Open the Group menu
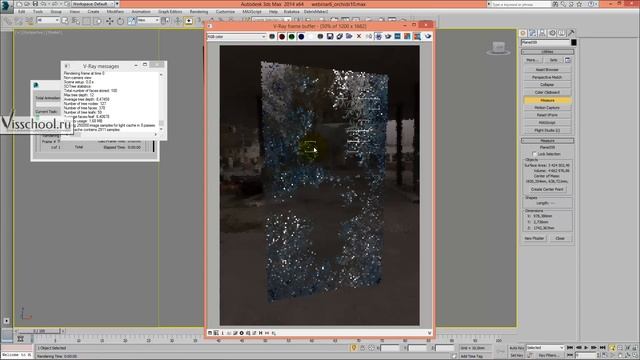 tap(56, 11)
